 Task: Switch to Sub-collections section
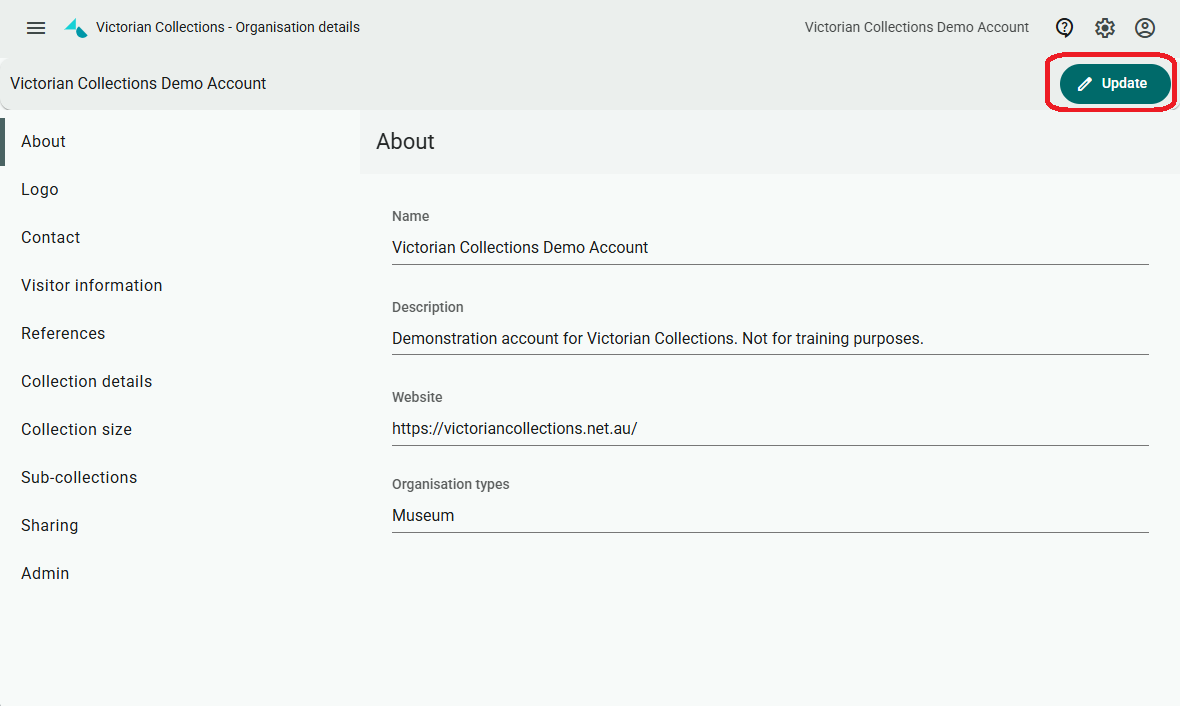click(79, 478)
